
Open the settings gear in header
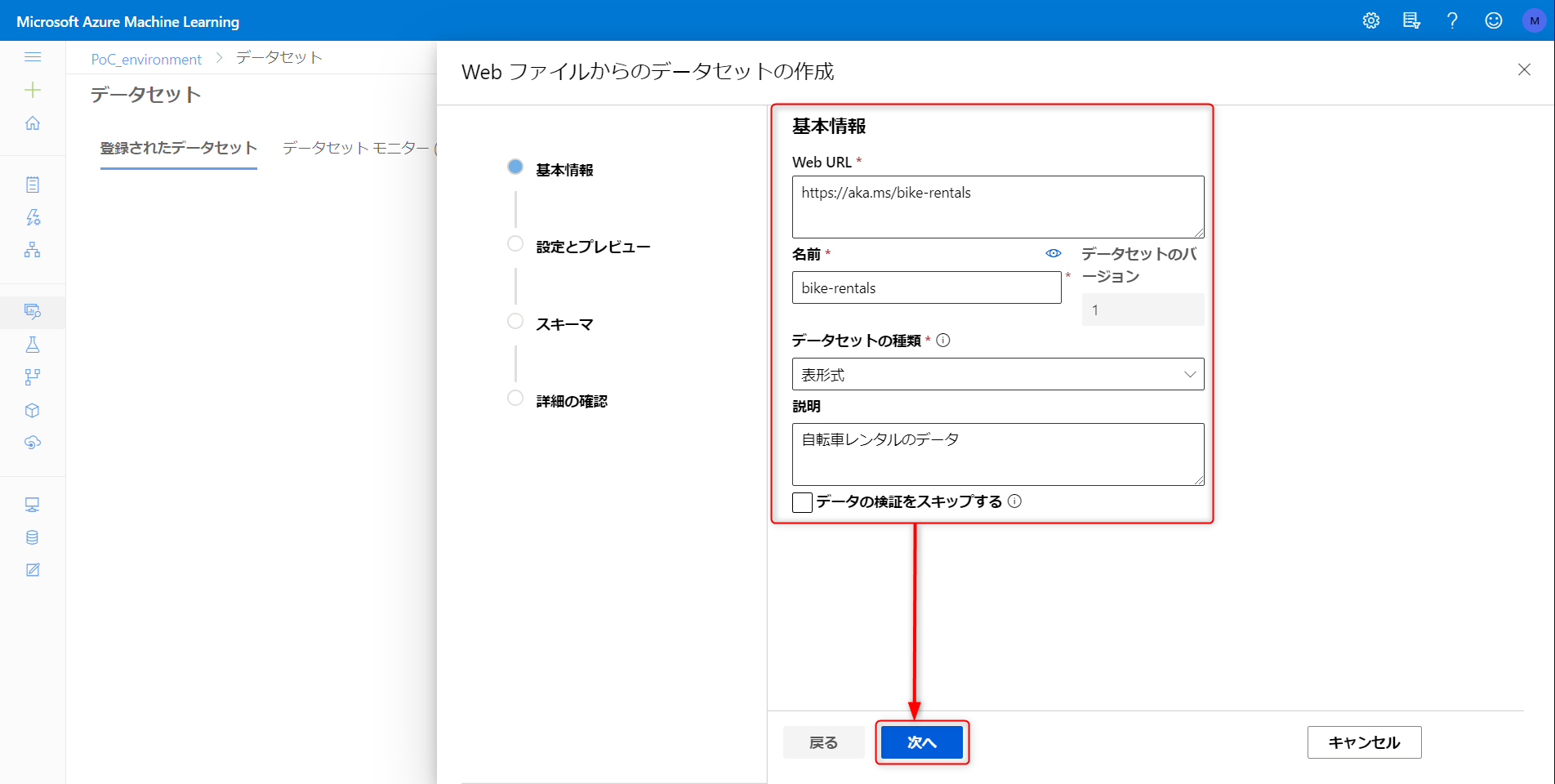(1371, 21)
